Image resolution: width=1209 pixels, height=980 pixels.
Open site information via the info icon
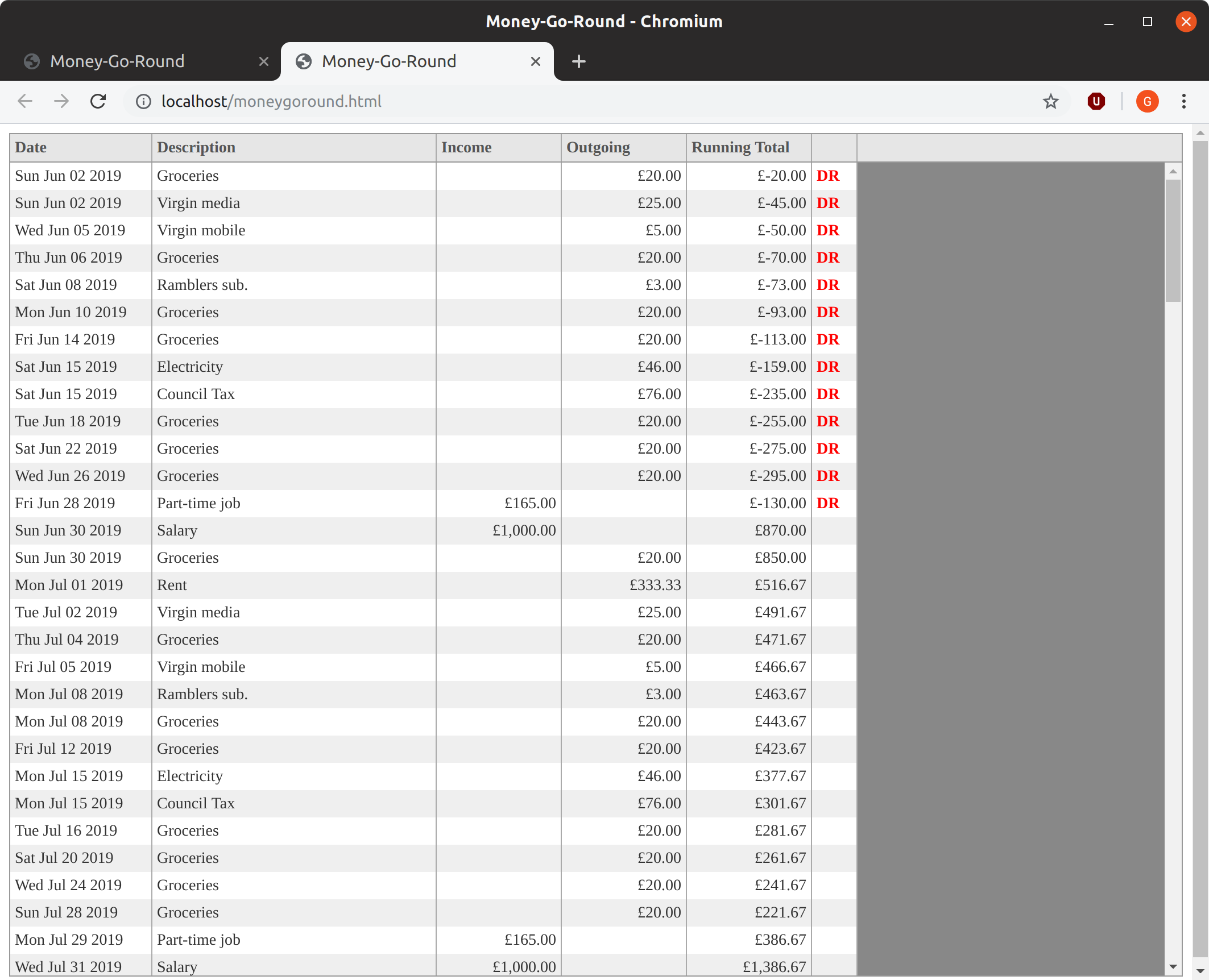tap(143, 101)
